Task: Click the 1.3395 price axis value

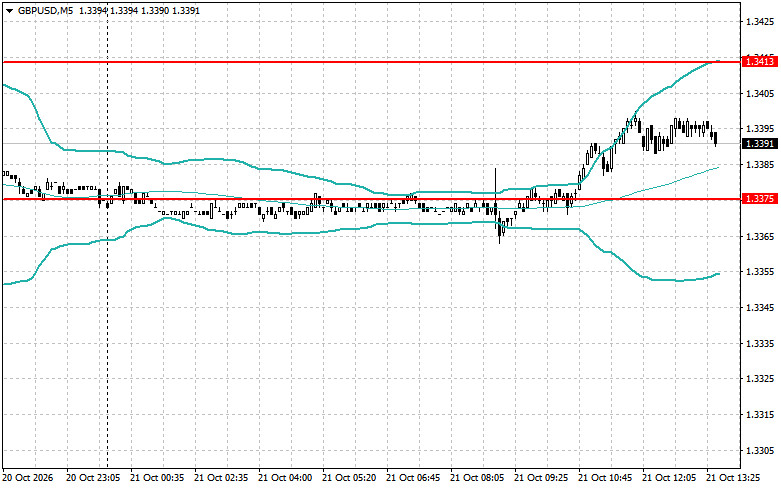Action: click(760, 128)
